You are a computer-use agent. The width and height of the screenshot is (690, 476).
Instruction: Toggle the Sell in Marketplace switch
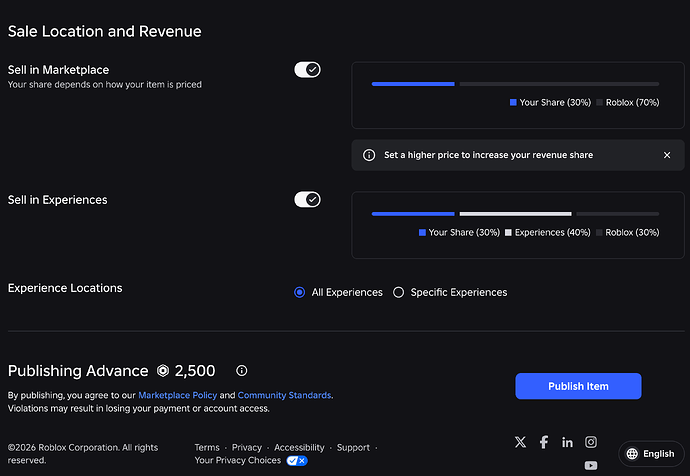point(307,70)
